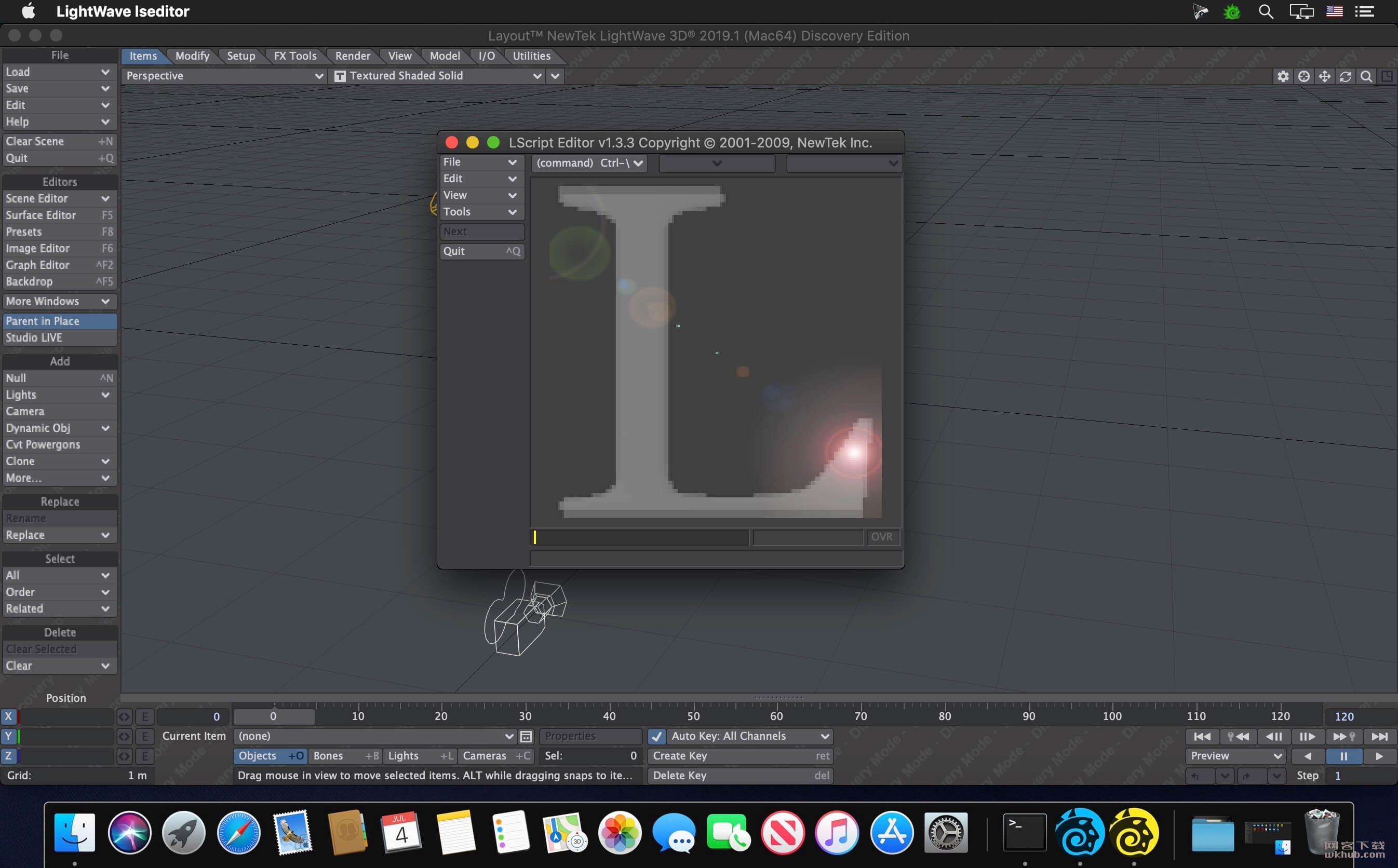Toggle Parent in Place button
Viewport: 1398px width, 868px height.
[x=60, y=321]
